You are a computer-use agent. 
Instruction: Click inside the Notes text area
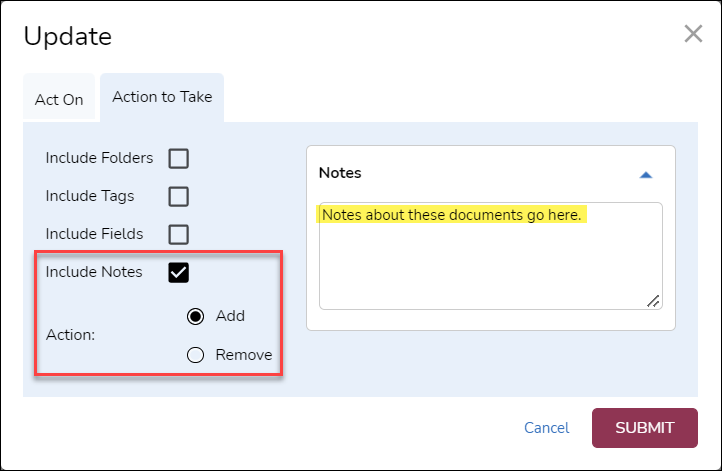pos(490,265)
